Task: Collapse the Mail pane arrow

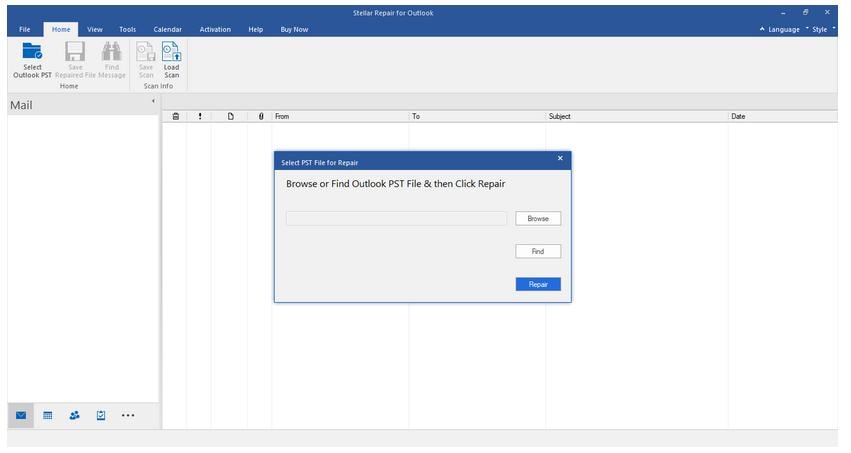Action: pos(153,101)
